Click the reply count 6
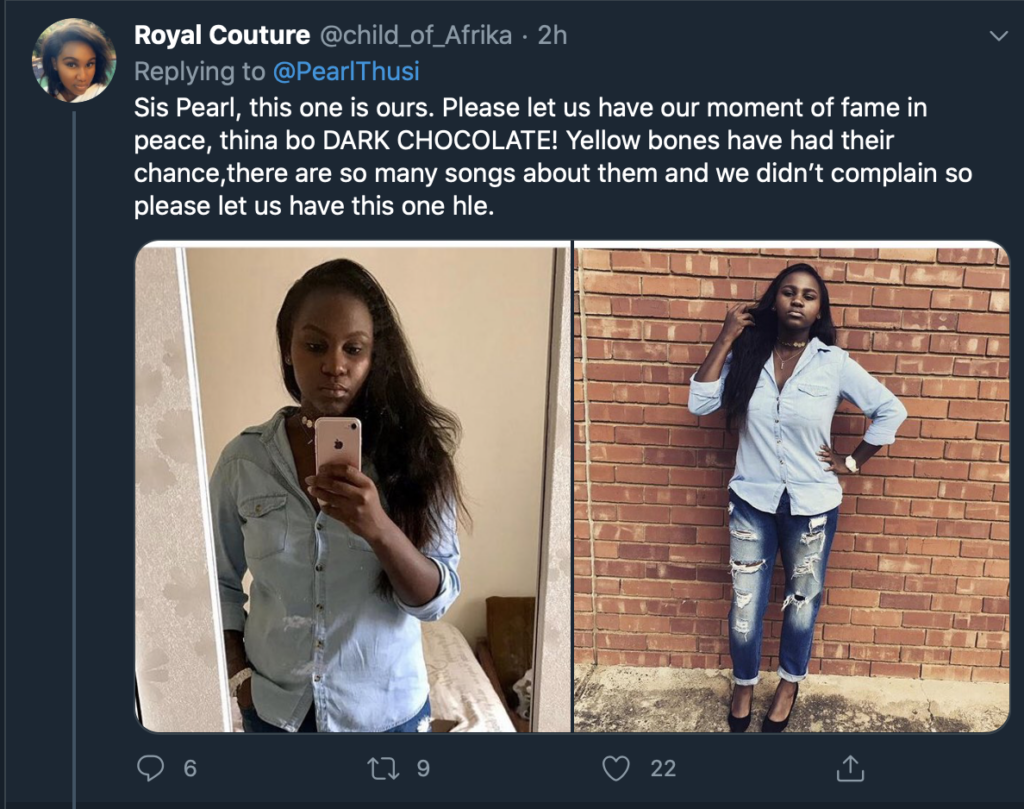Image resolution: width=1024 pixels, height=809 pixels. pos(190,769)
